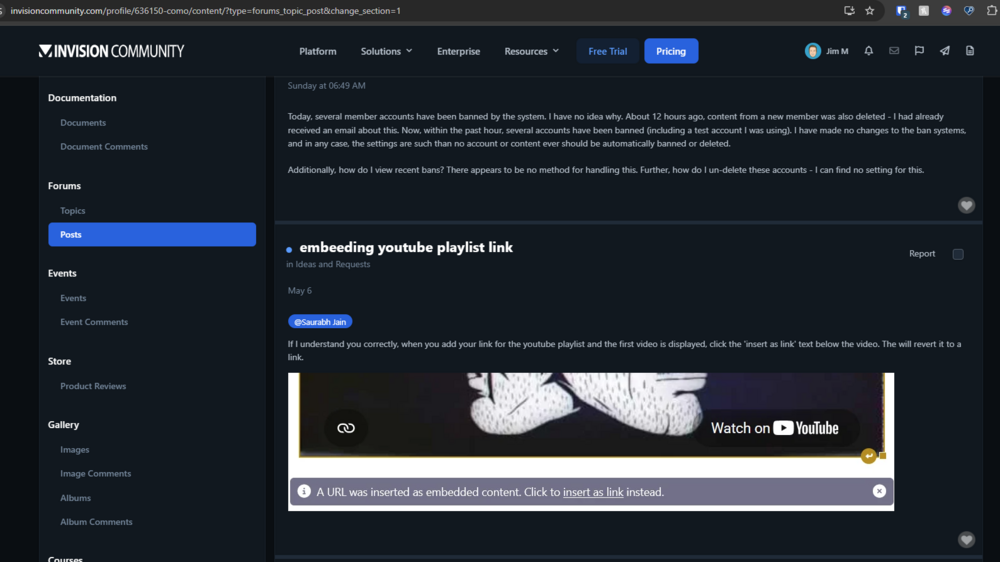Open the Platform menu item
Screen dimensions: 1000x562
[318, 51]
